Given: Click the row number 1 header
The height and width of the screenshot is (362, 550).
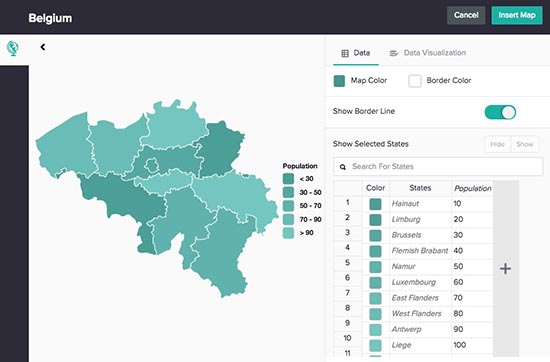Looking at the screenshot, I should pos(348,203).
